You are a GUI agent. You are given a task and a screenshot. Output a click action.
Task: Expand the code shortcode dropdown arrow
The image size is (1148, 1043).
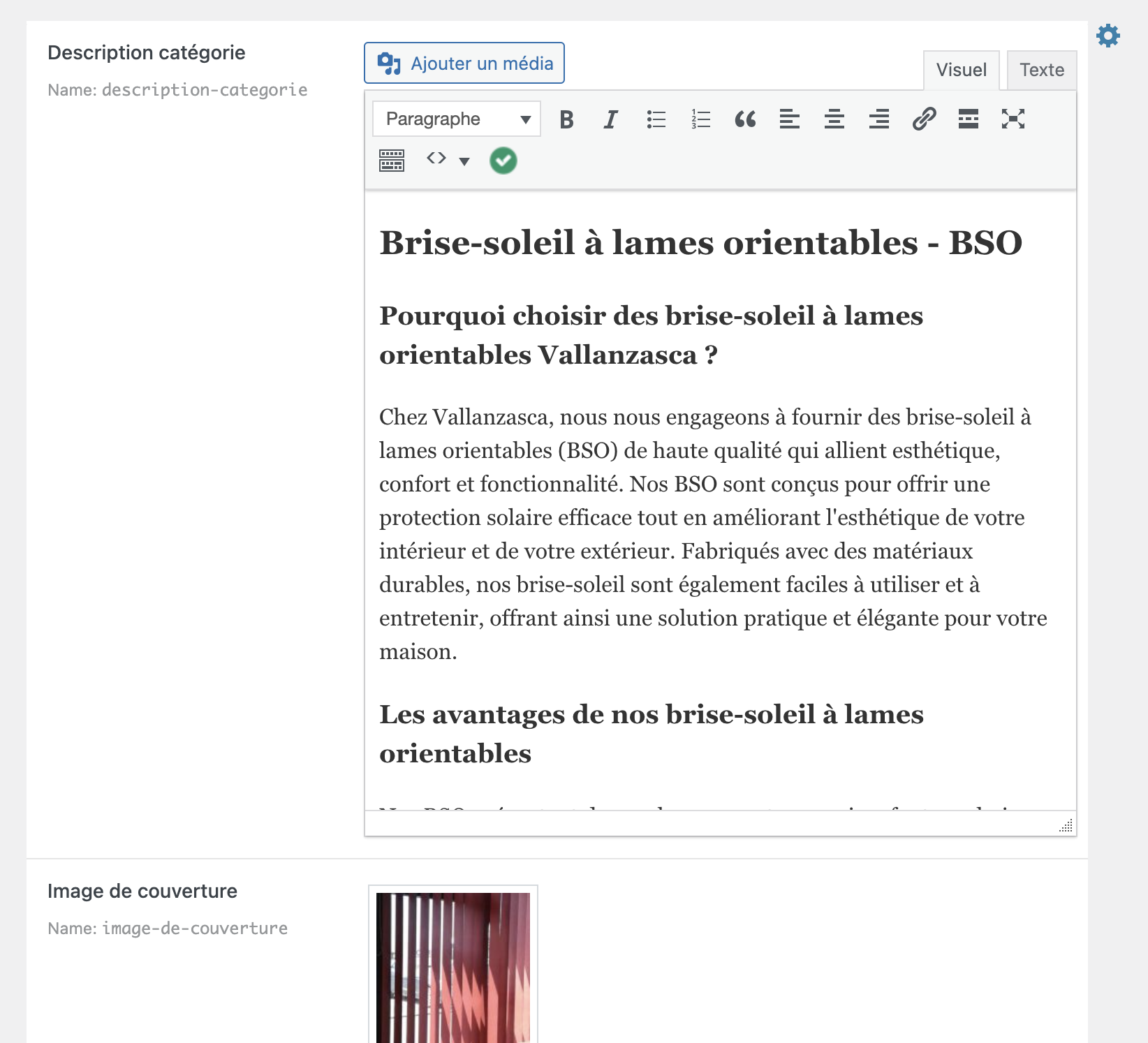pos(464,161)
